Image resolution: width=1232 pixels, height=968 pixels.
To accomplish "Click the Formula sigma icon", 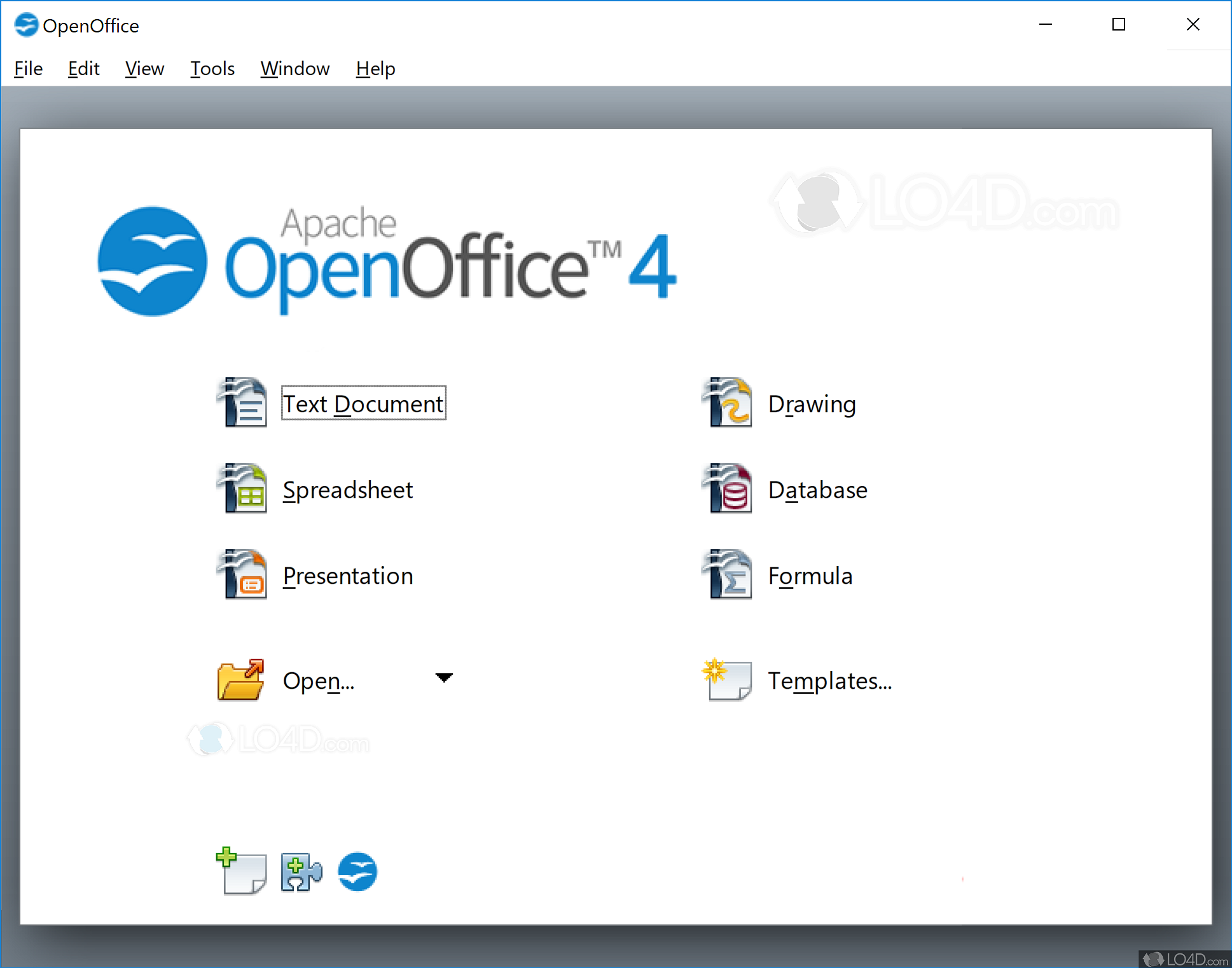I will [727, 575].
